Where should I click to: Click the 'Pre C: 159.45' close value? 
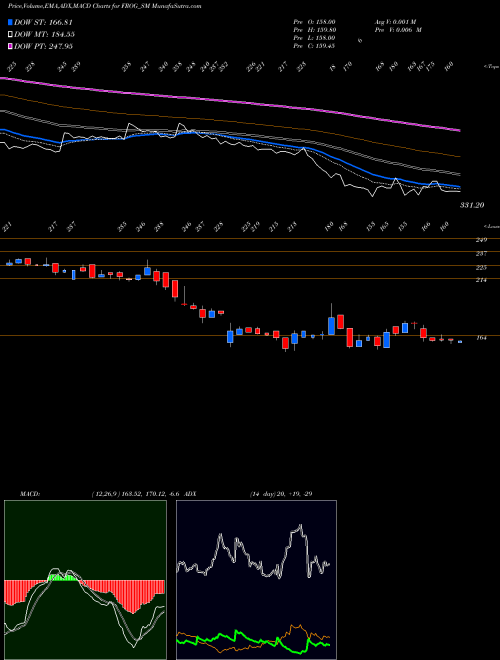[x=314, y=46]
